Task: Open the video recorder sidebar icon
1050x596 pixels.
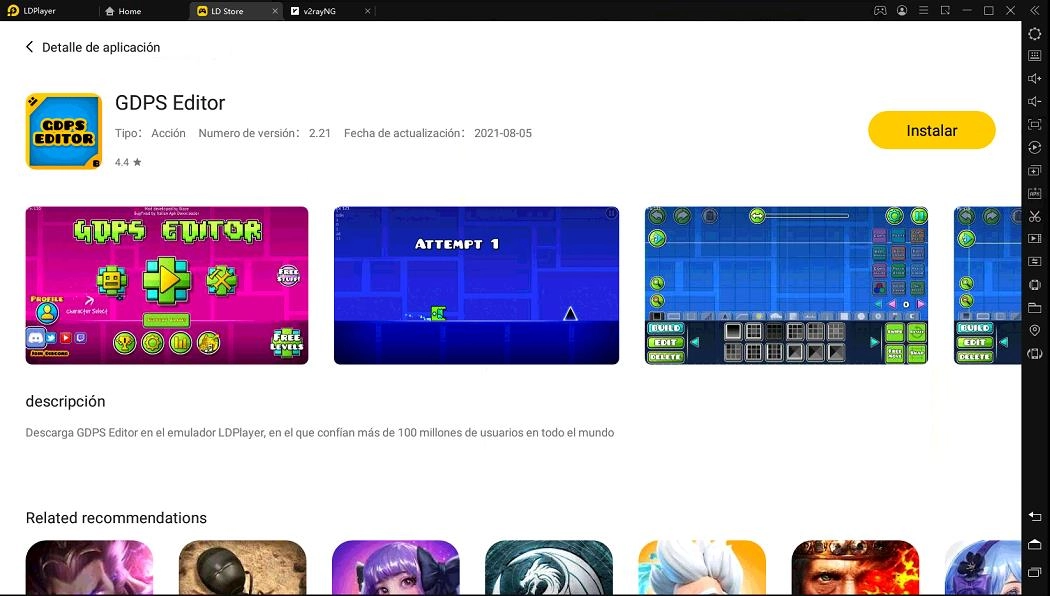Action: point(1035,238)
